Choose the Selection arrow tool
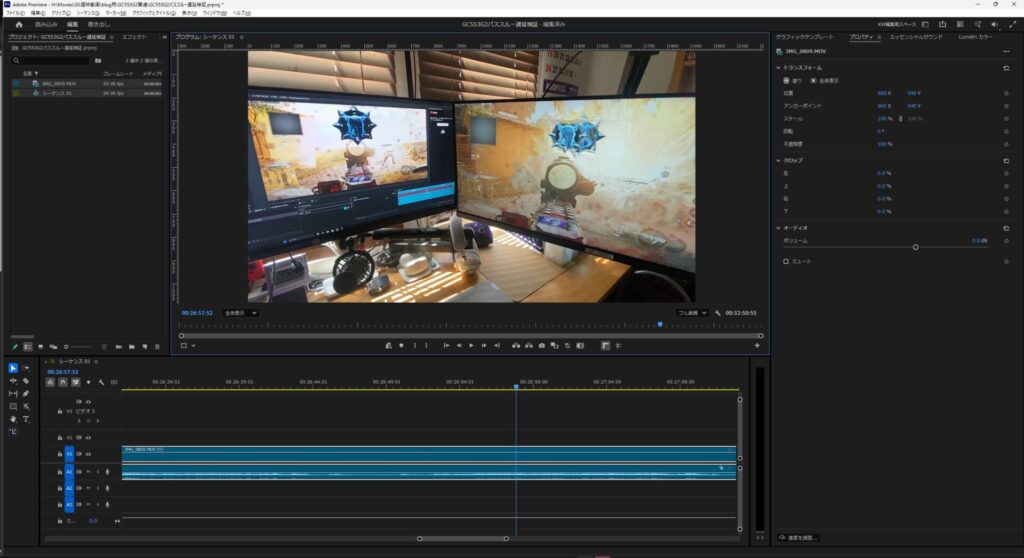The image size is (1024, 558). click(13, 368)
